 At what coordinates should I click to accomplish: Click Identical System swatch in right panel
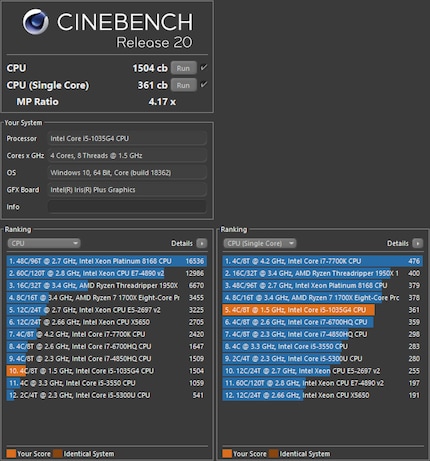pos(273,454)
